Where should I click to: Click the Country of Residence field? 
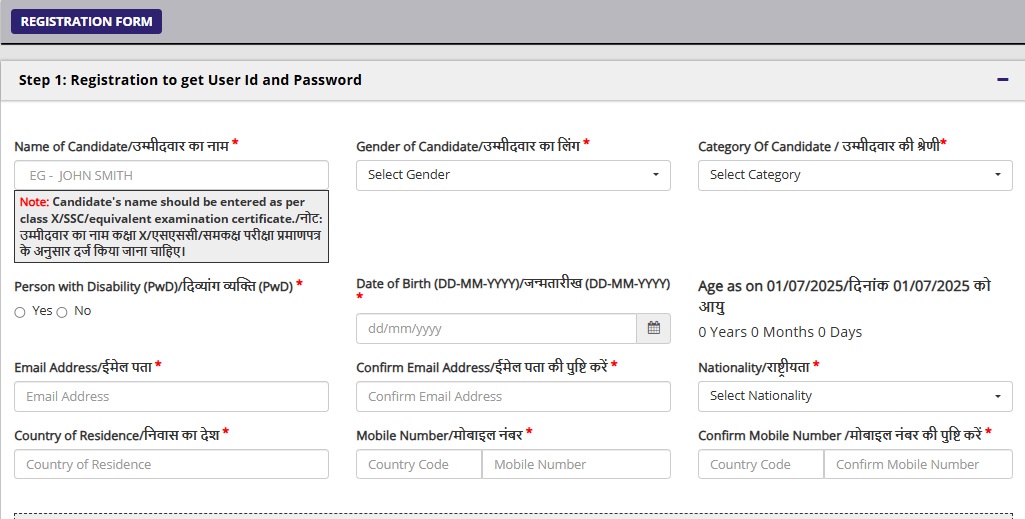(171, 464)
